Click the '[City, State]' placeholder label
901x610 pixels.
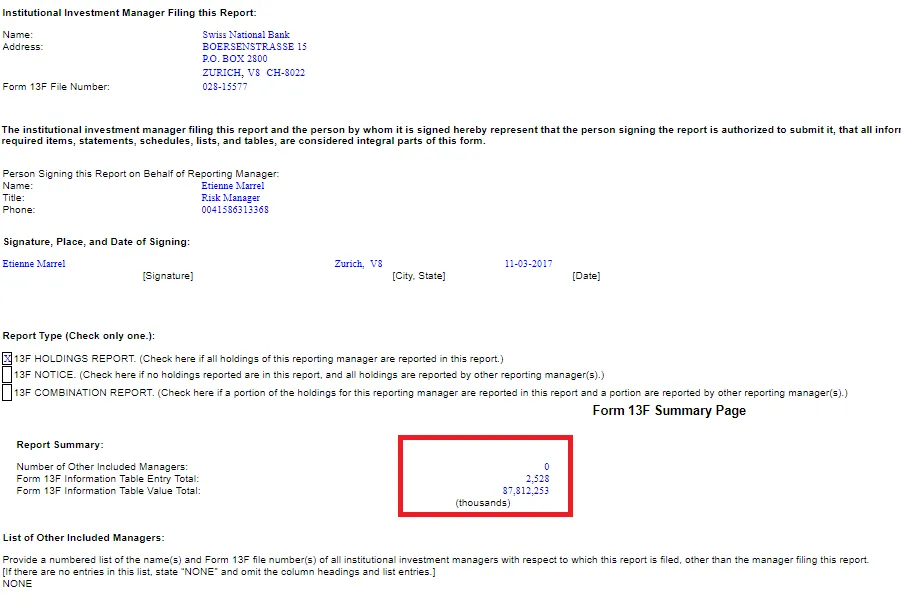pyautogui.click(x=419, y=276)
